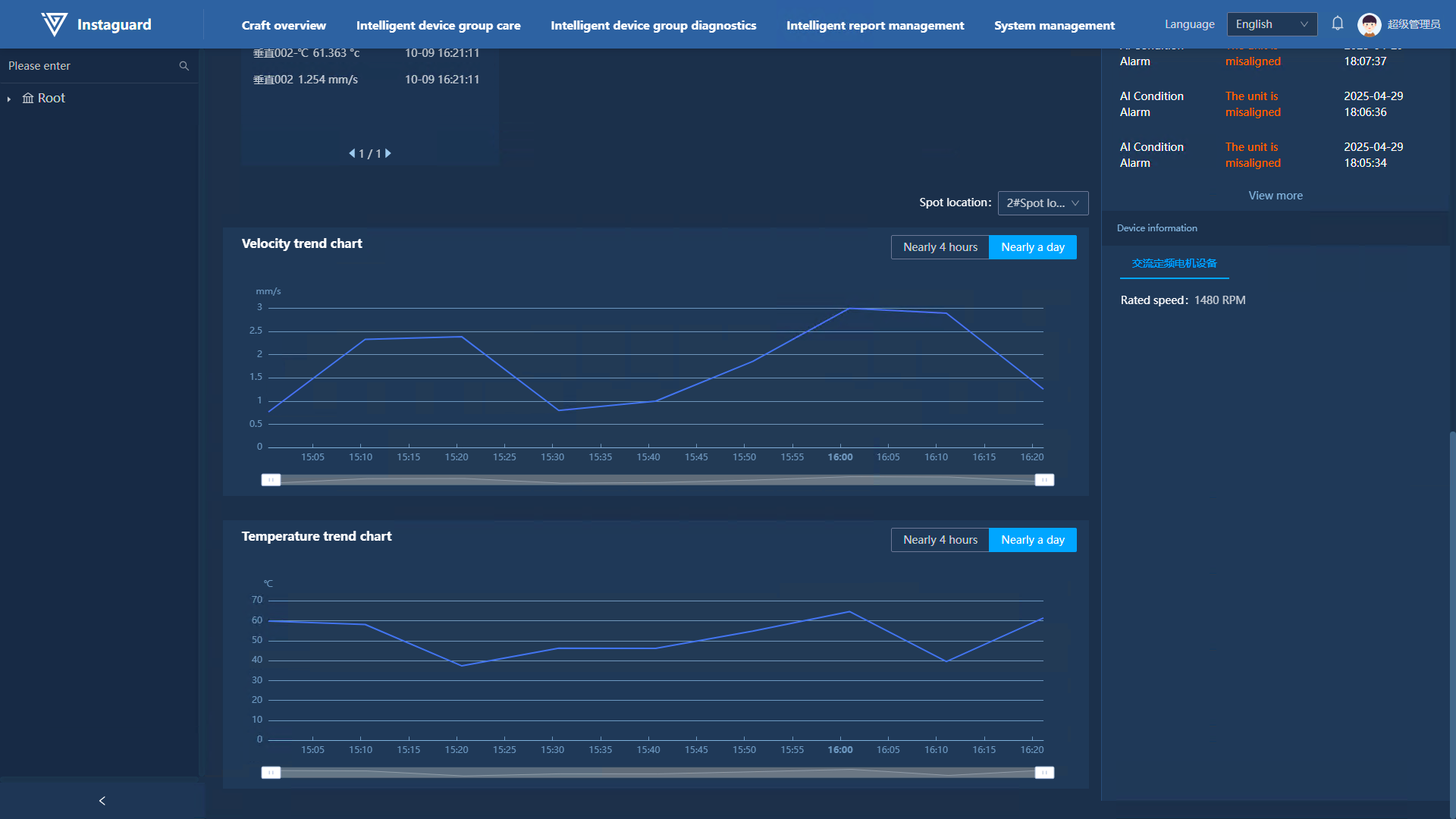Open Intelligent device group diagnostics menu
1456x819 pixels.
653,25
